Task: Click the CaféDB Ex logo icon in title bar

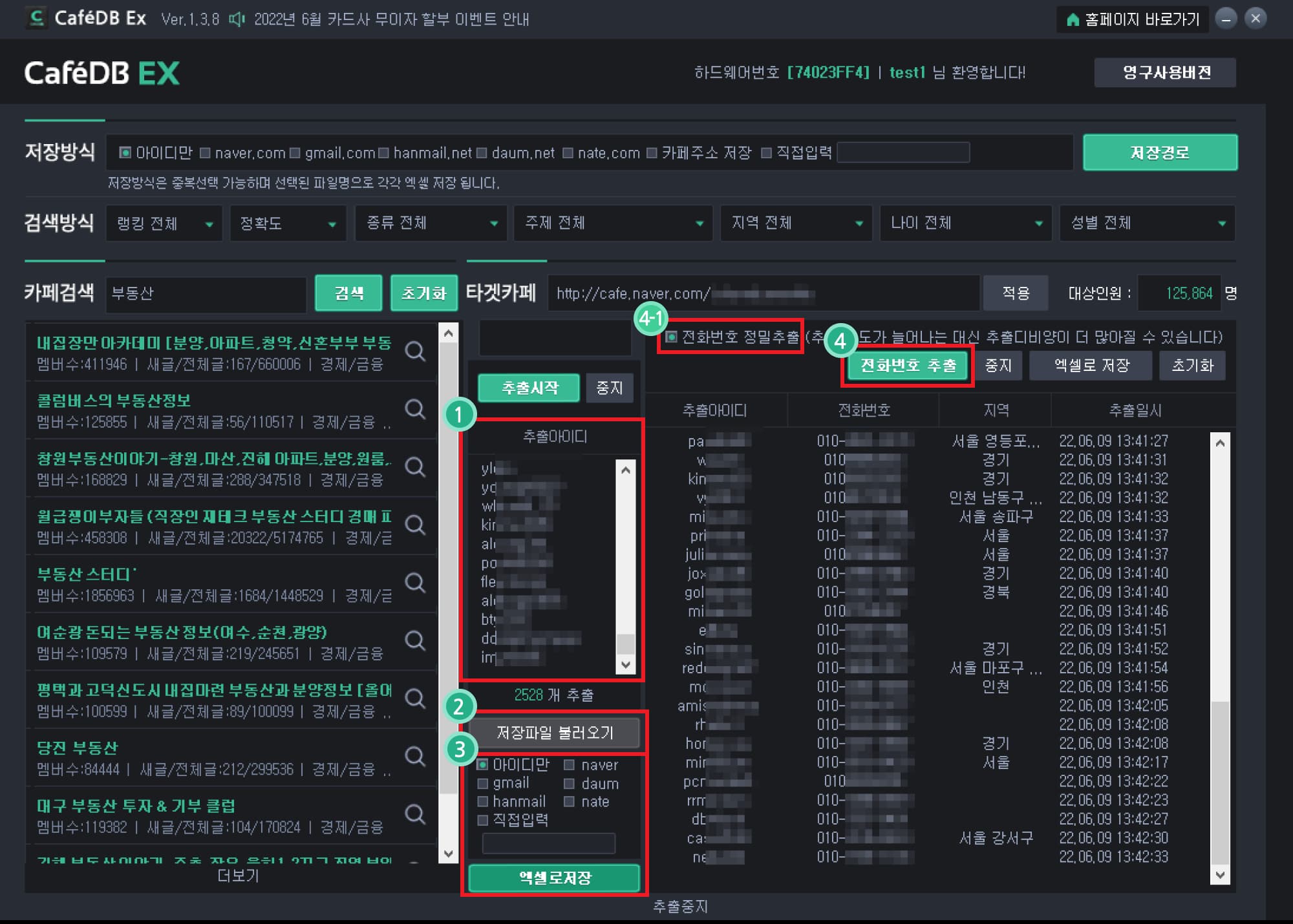Action: point(37,18)
